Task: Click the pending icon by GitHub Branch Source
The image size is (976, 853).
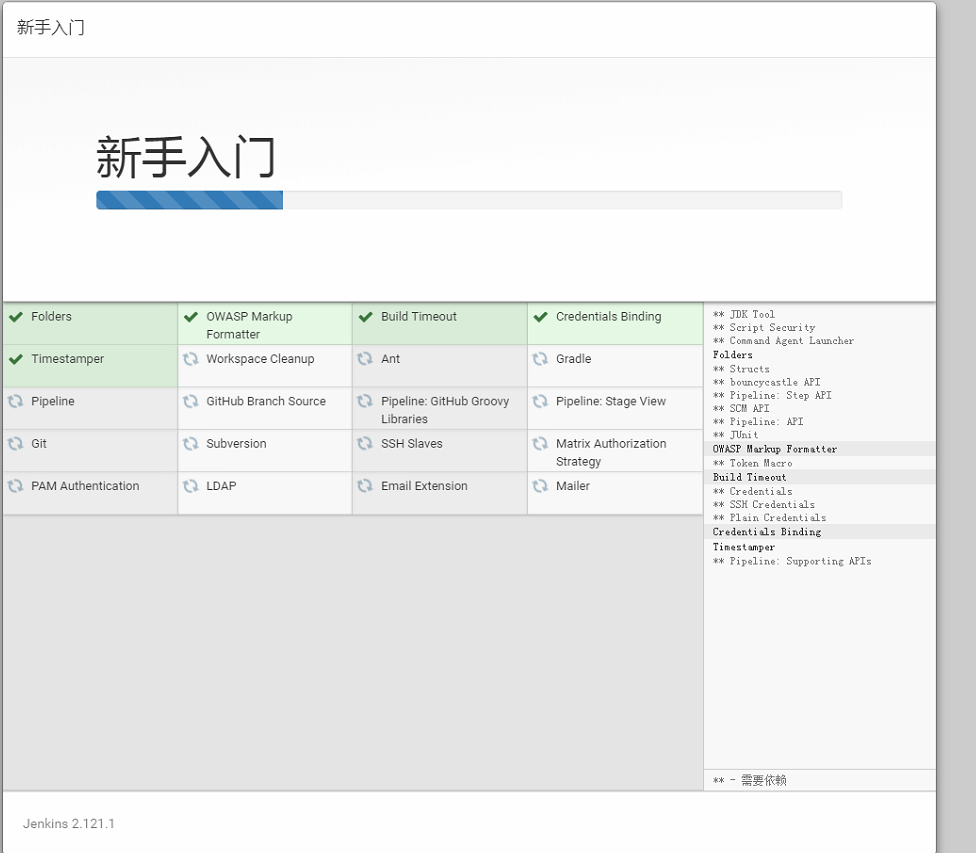Action: coord(190,402)
